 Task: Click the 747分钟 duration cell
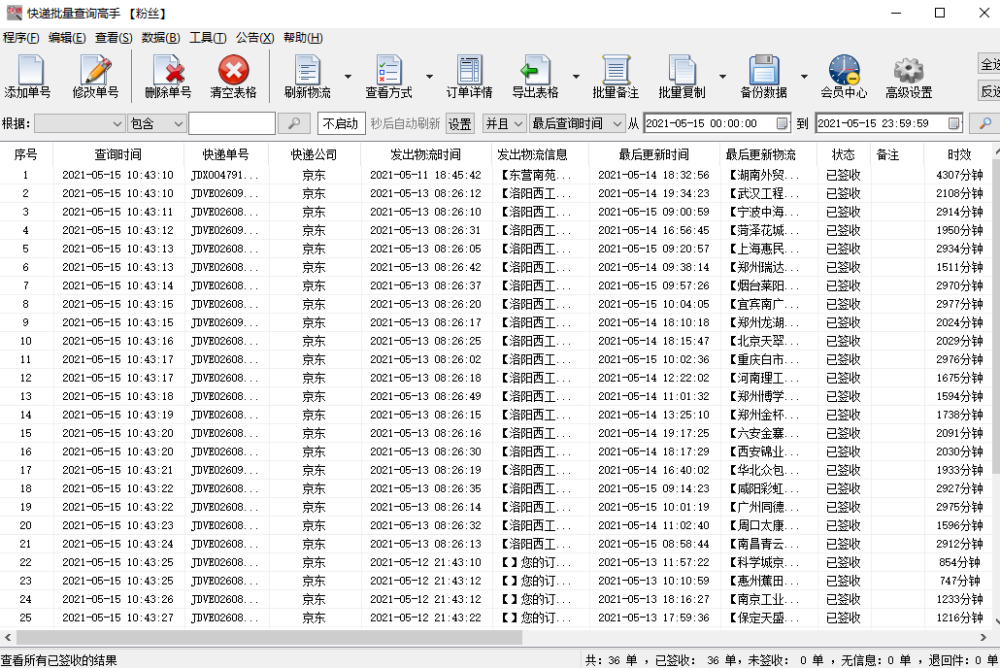point(959,581)
